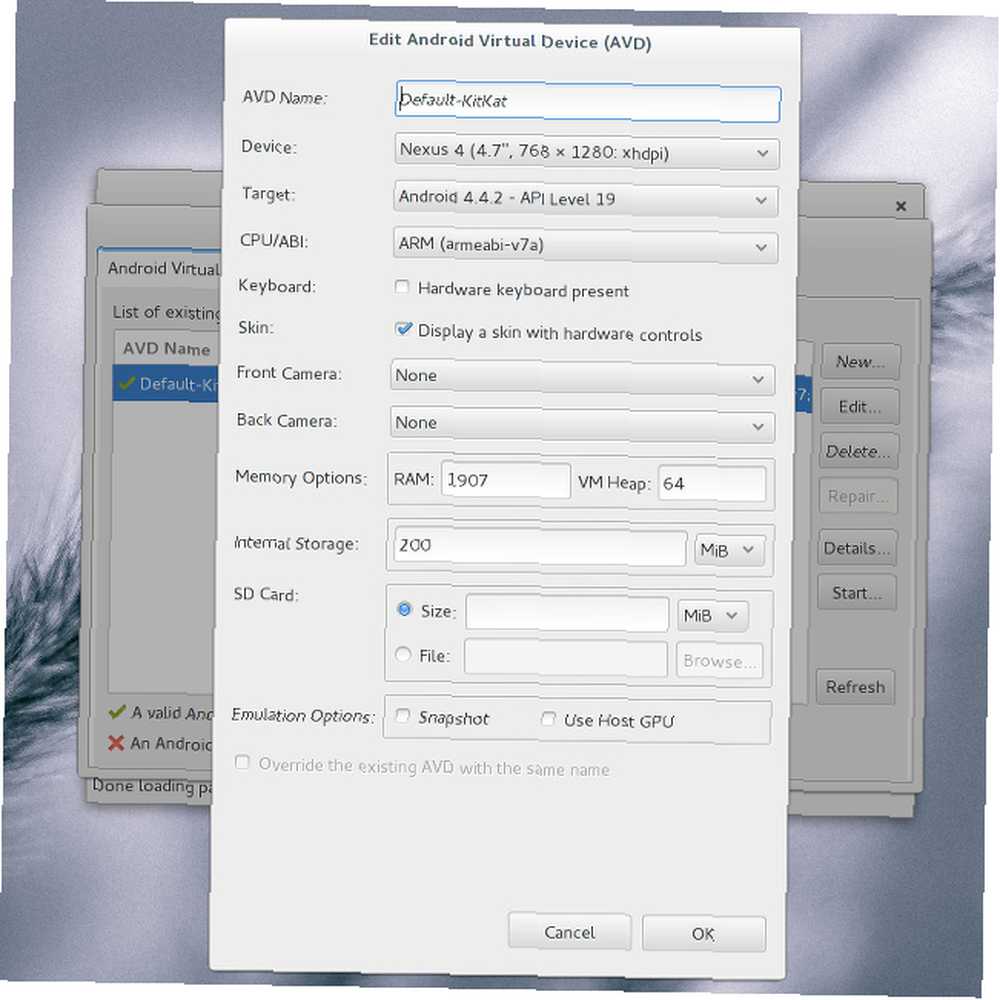Click the AVD Name column header
Screen dimensions: 1000x1000
click(167, 348)
